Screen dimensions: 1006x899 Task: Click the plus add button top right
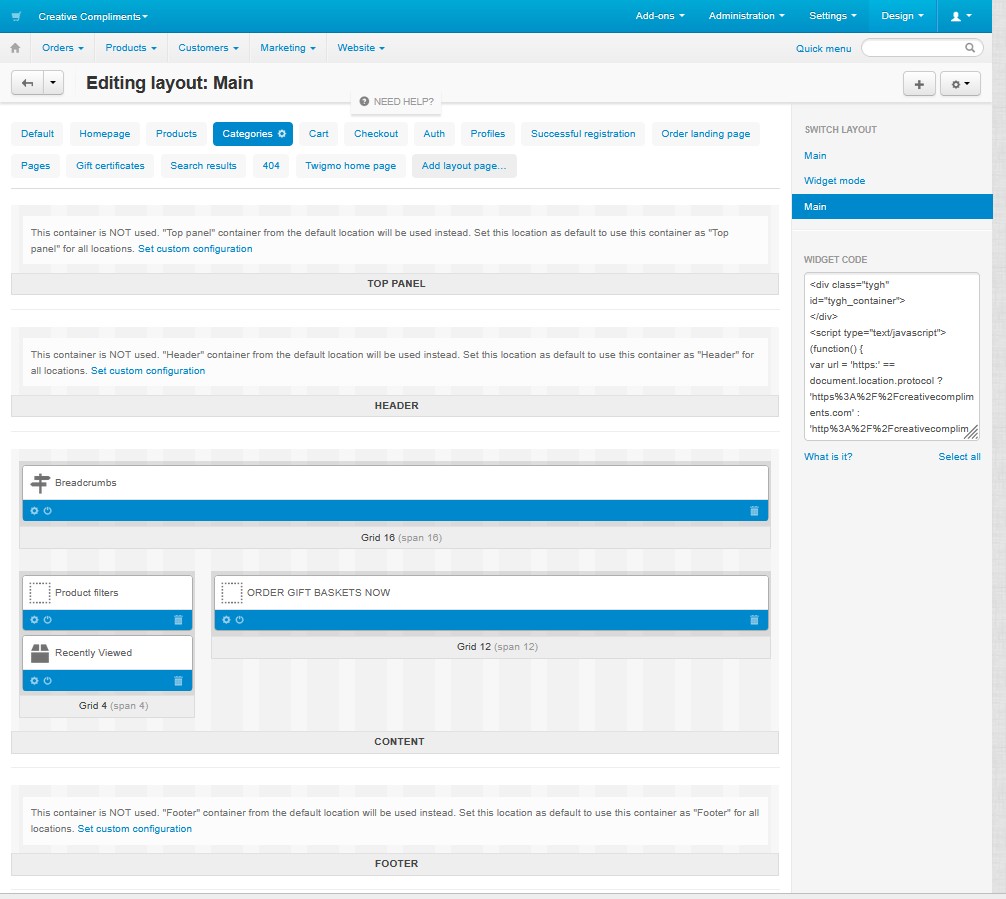tap(919, 84)
